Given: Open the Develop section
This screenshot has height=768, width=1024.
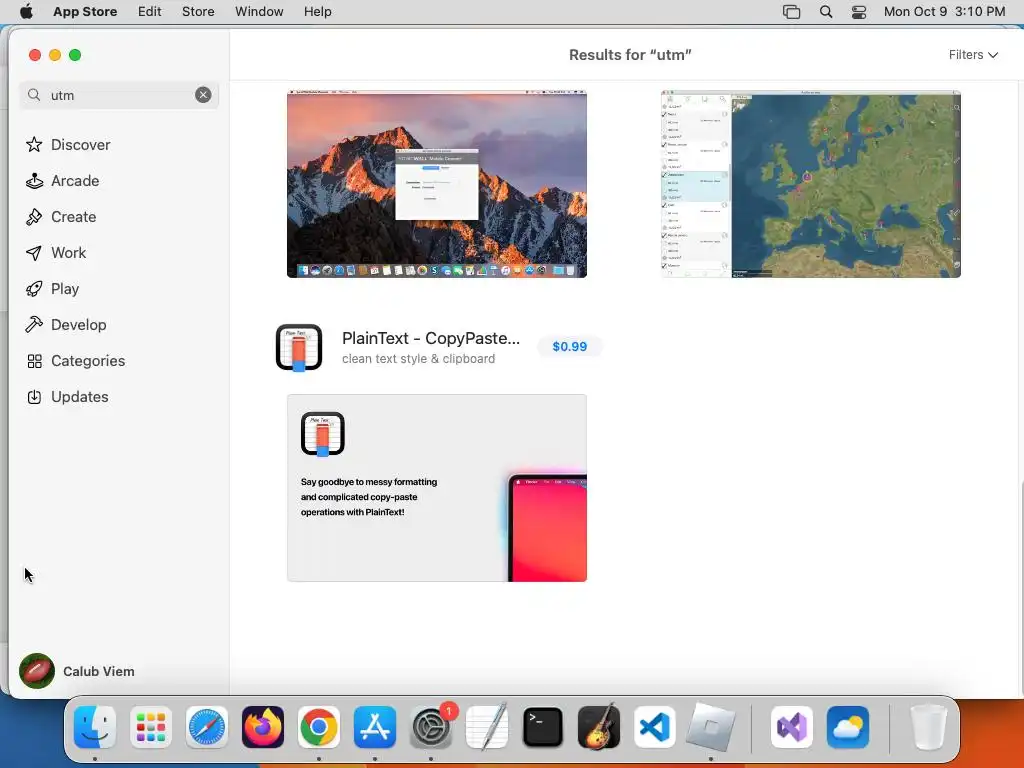Looking at the screenshot, I should pyautogui.click(x=66, y=325).
